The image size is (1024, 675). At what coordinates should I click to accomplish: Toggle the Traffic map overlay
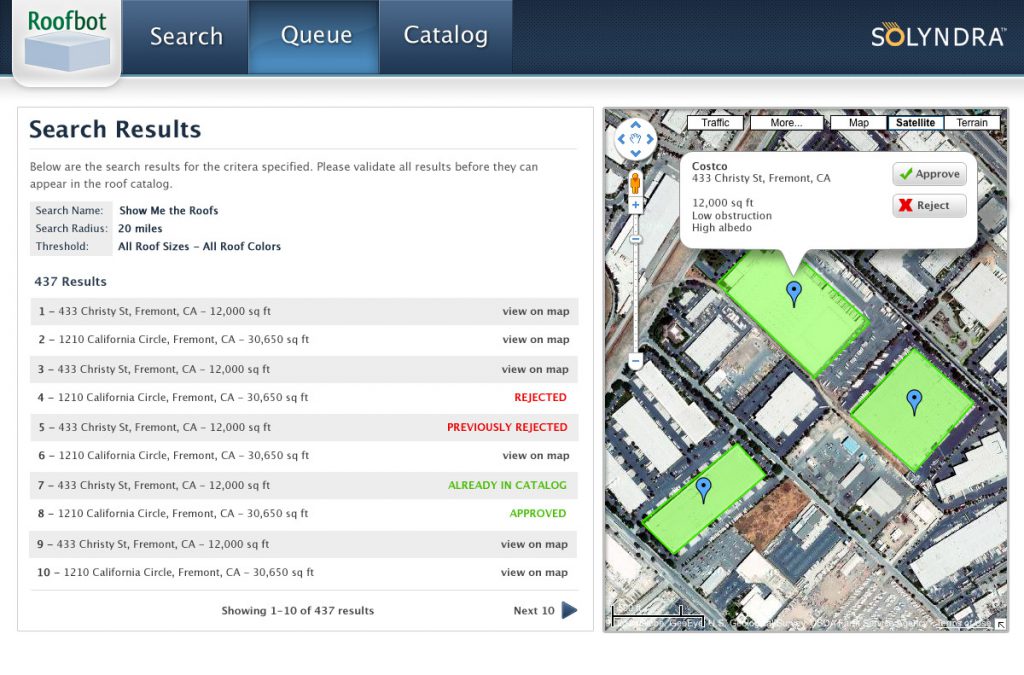715,123
